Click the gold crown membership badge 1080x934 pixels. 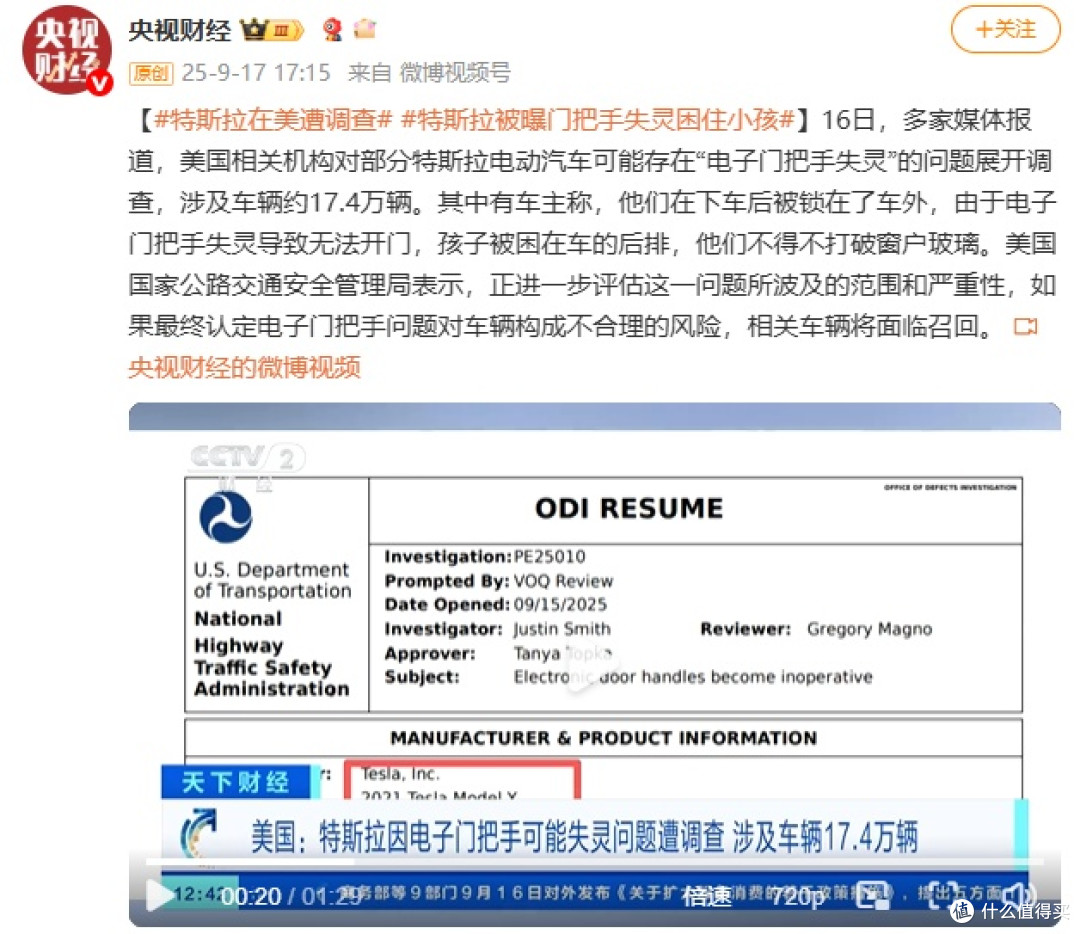[271, 30]
